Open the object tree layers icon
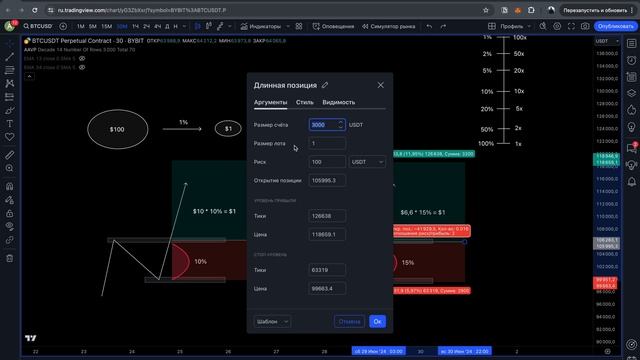Image resolution: width=640 pixels, height=360 pixels. click(x=631, y=93)
